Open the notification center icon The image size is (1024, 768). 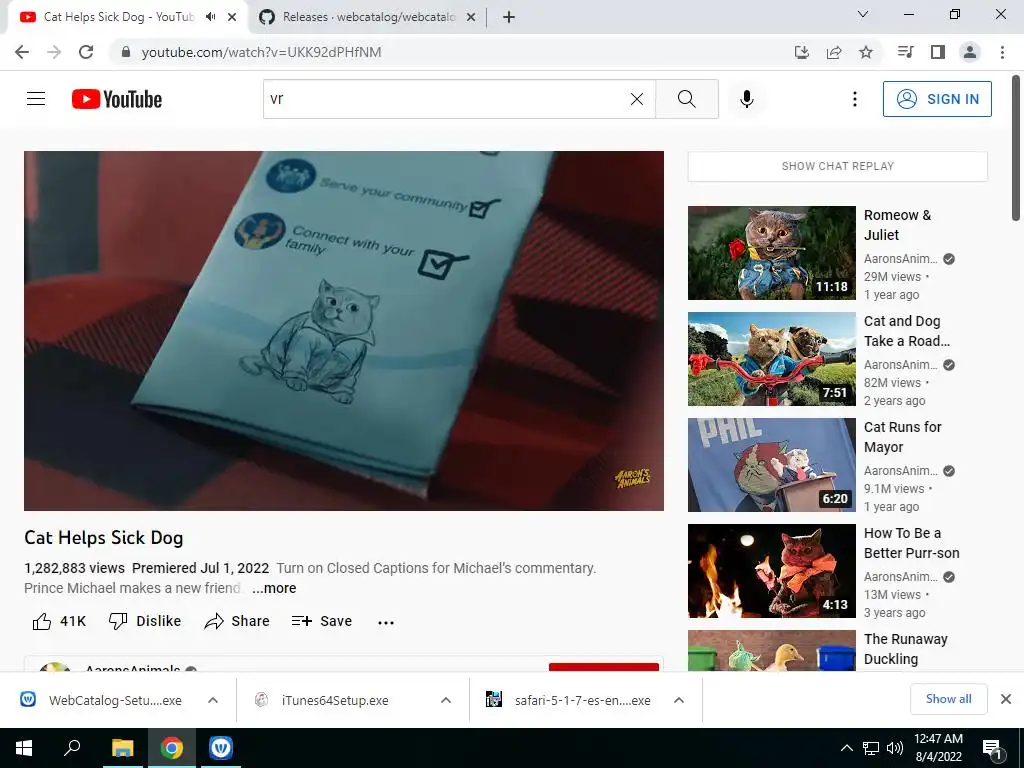point(992,748)
